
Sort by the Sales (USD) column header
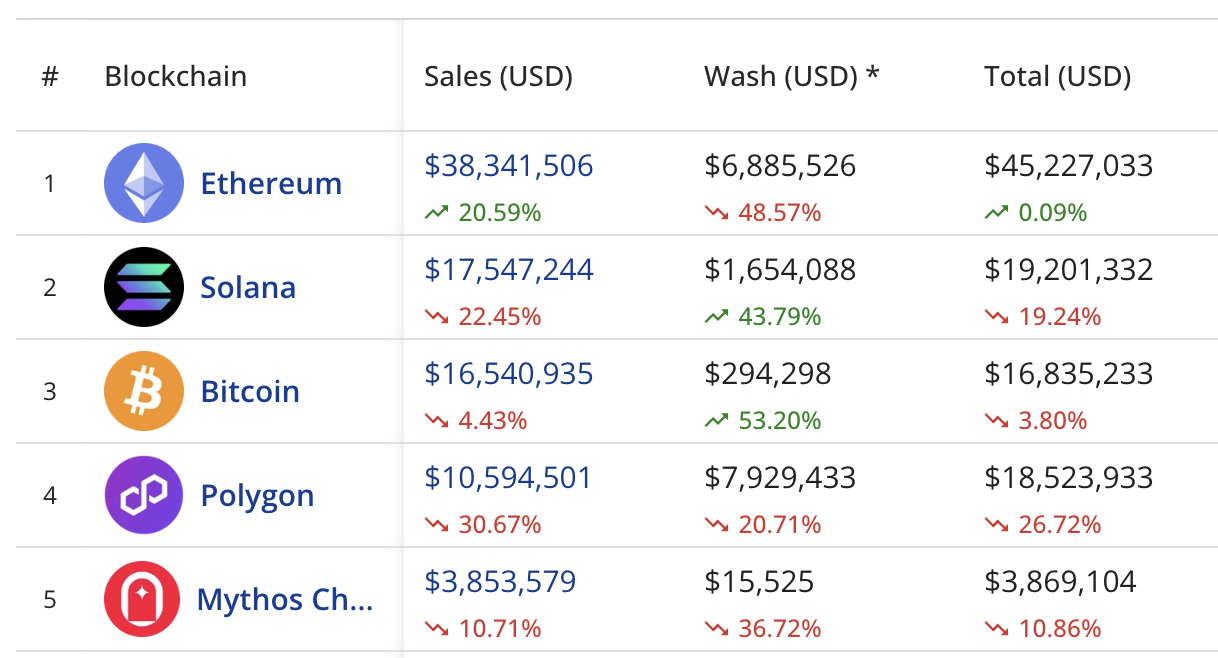(498, 77)
